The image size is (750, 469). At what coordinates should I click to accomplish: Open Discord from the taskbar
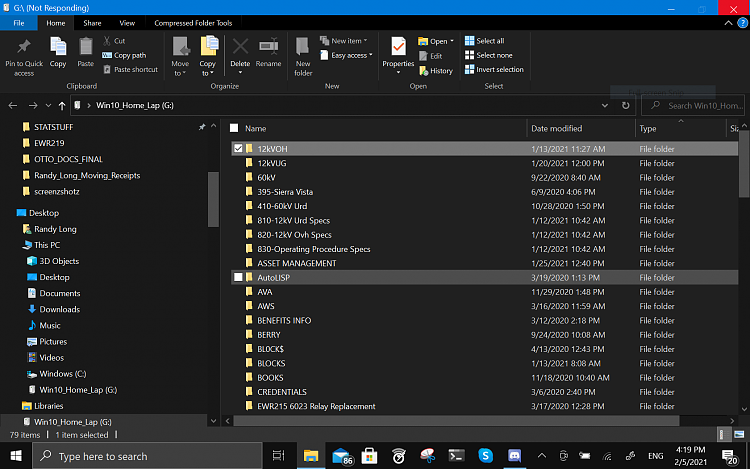(514, 456)
